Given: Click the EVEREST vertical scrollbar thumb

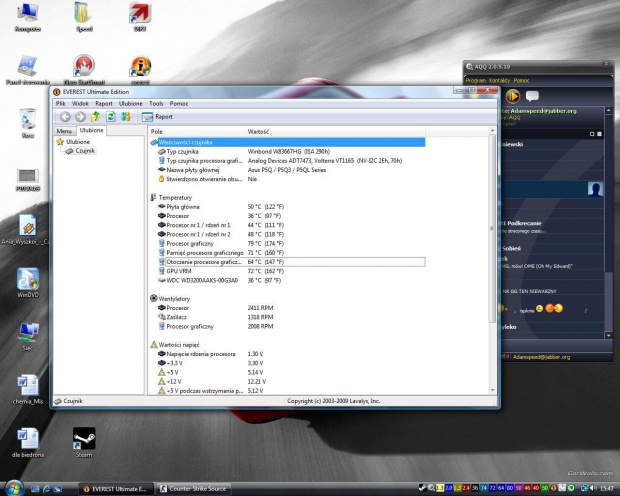Looking at the screenshot, I should click(x=492, y=228).
